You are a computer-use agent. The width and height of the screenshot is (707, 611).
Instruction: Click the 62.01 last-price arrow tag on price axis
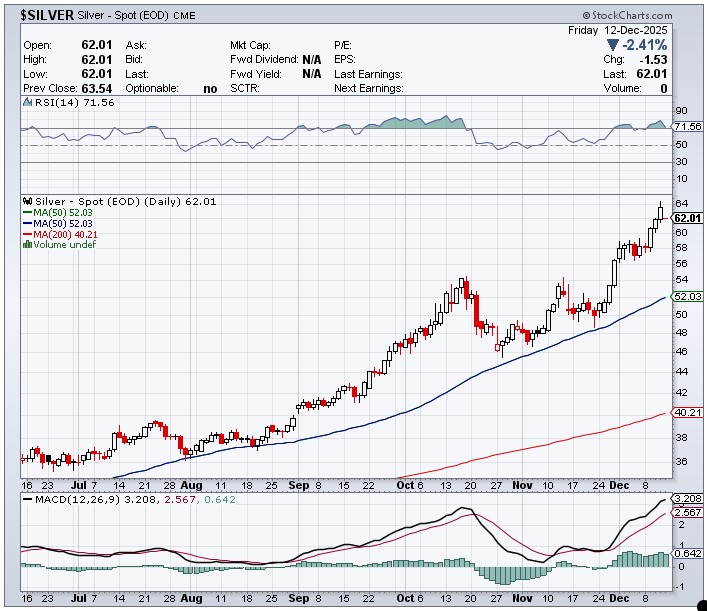(x=685, y=218)
